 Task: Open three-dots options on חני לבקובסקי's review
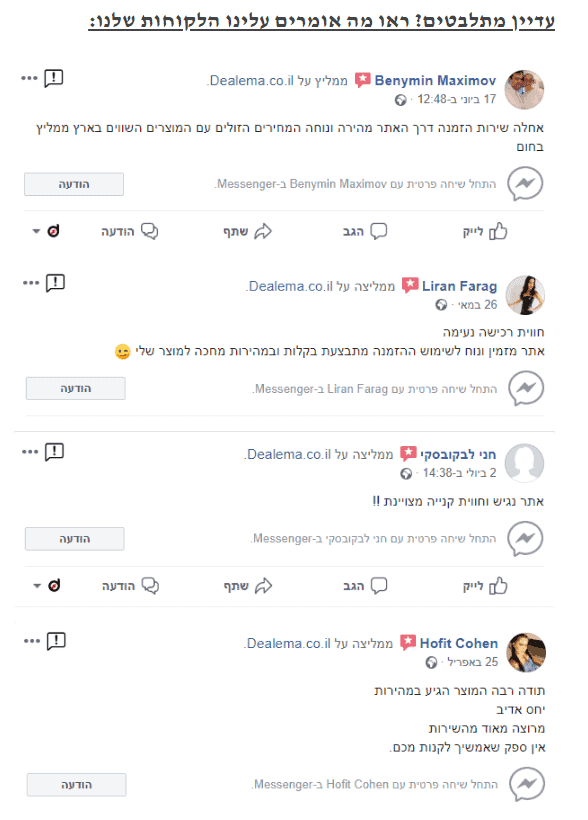click(30, 452)
